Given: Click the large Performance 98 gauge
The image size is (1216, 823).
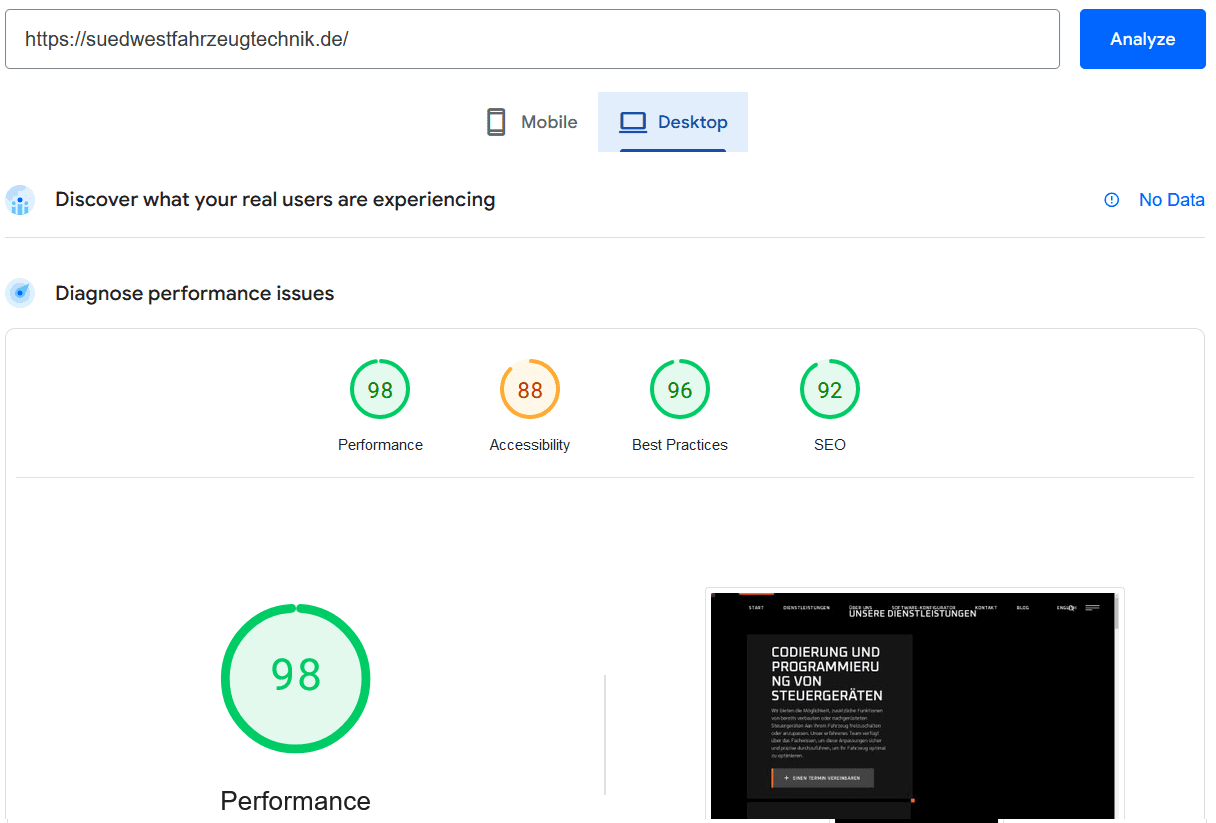Looking at the screenshot, I should click(x=296, y=679).
